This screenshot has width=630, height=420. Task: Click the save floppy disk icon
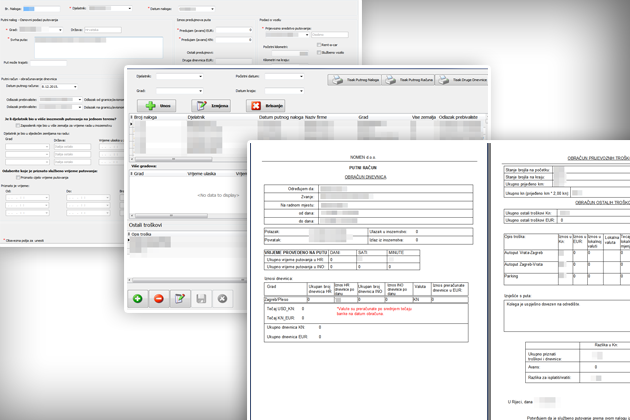click(x=202, y=298)
